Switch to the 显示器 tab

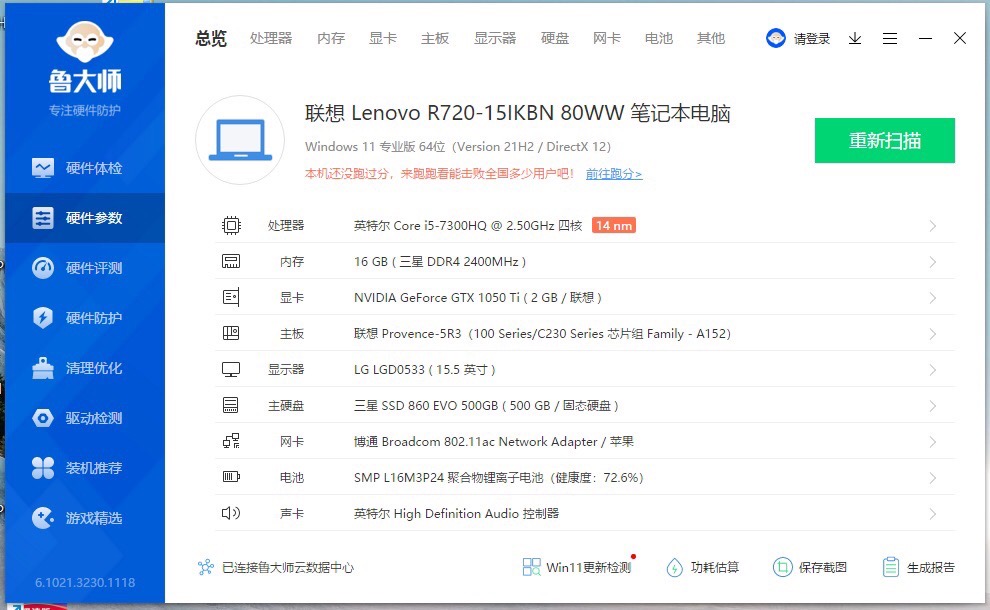[x=495, y=39]
